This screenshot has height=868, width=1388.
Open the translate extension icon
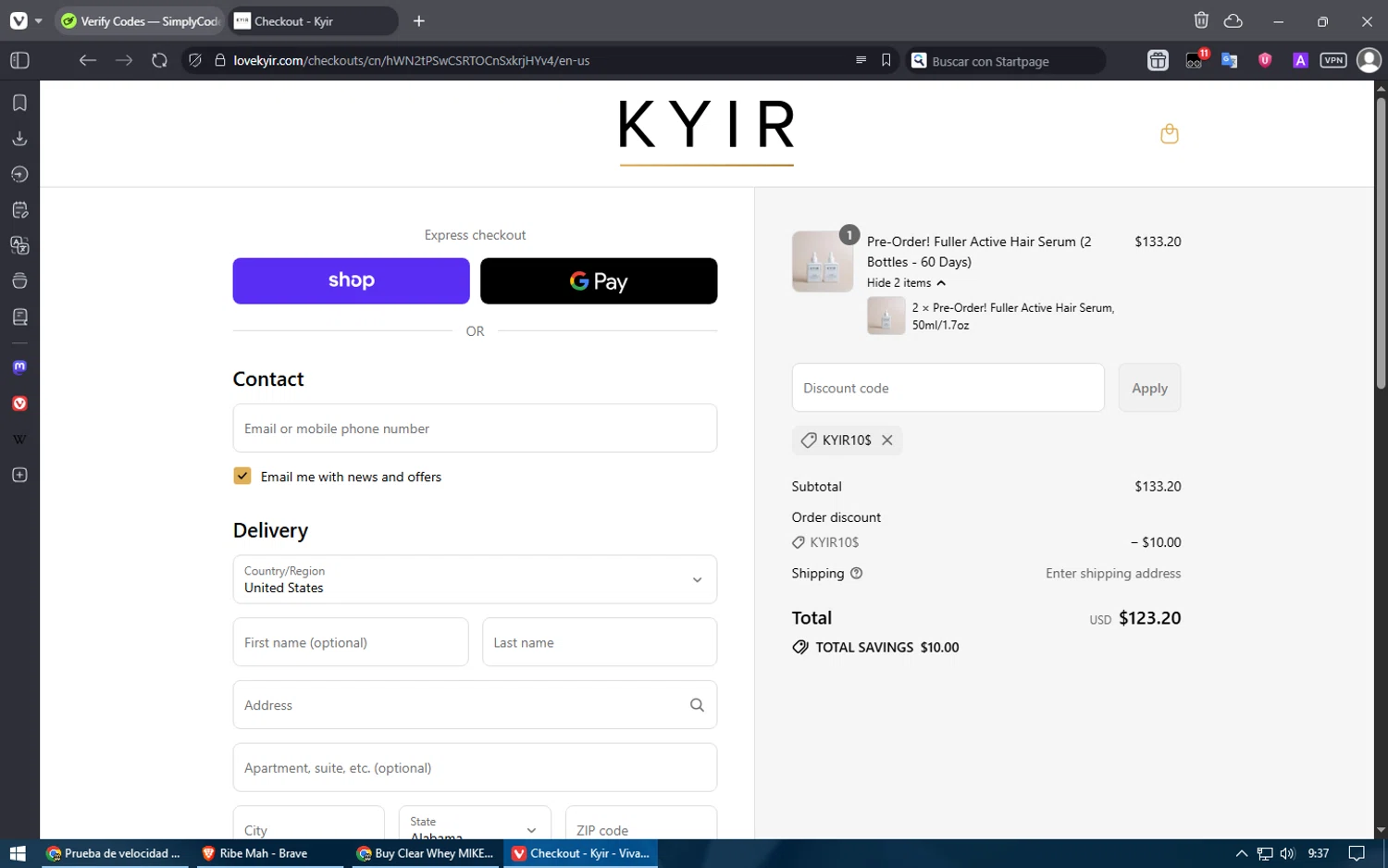click(x=1229, y=60)
